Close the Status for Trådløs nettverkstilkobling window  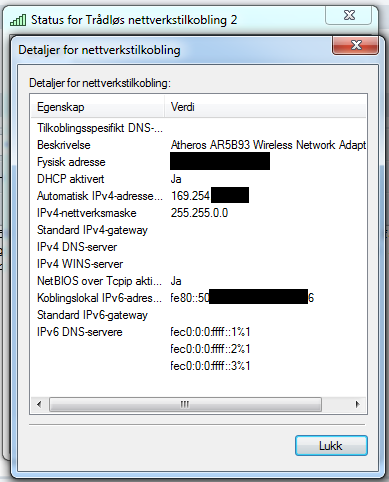click(x=349, y=15)
